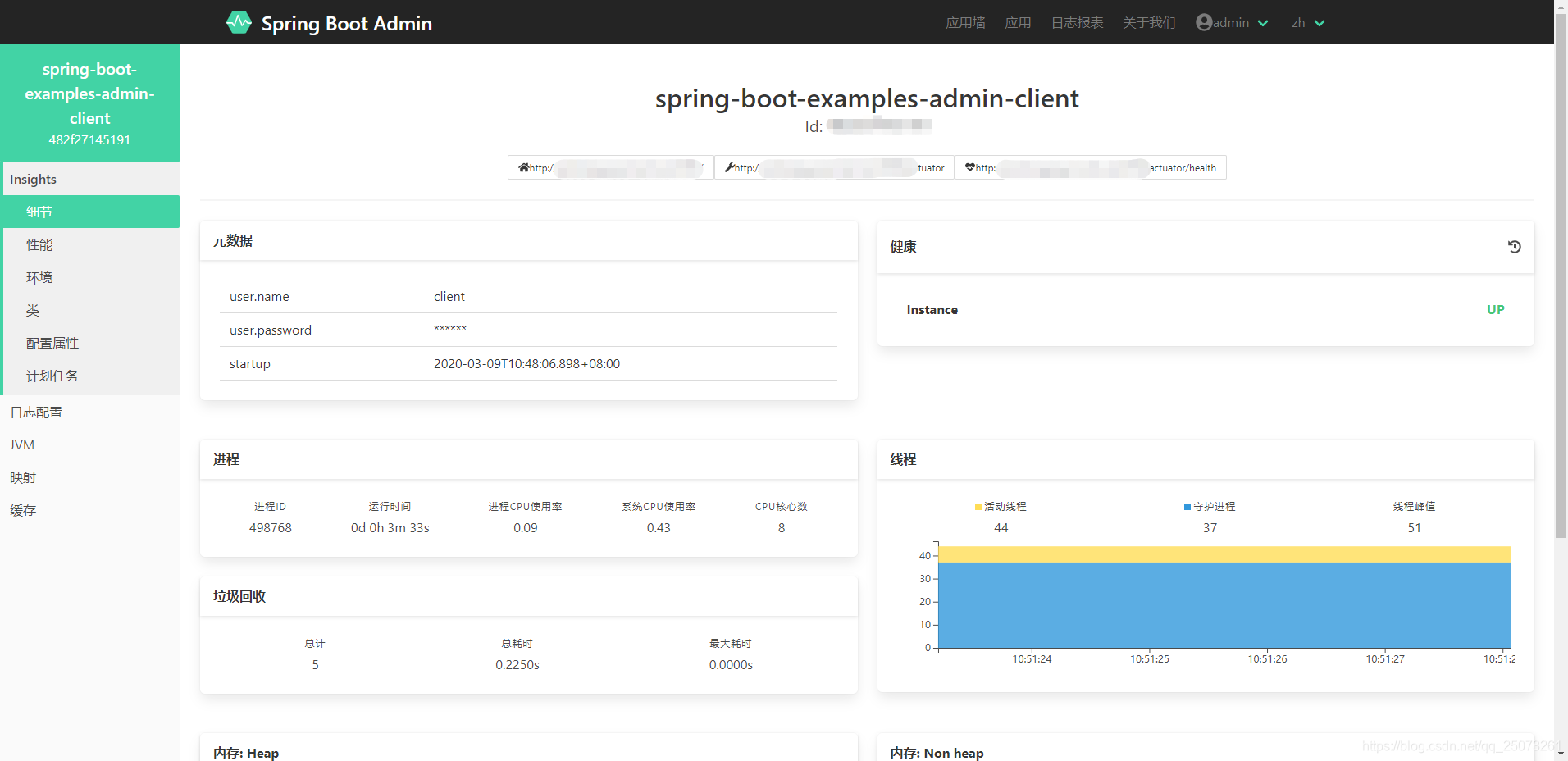Click 总耗时 value 0.2250s
This screenshot has width=1568, height=761.
[517, 664]
